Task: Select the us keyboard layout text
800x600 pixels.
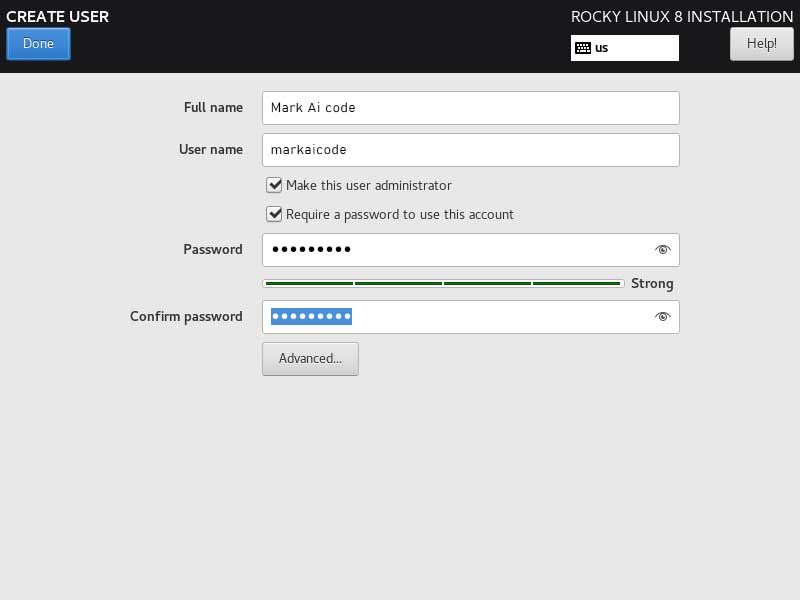Action: 602,48
